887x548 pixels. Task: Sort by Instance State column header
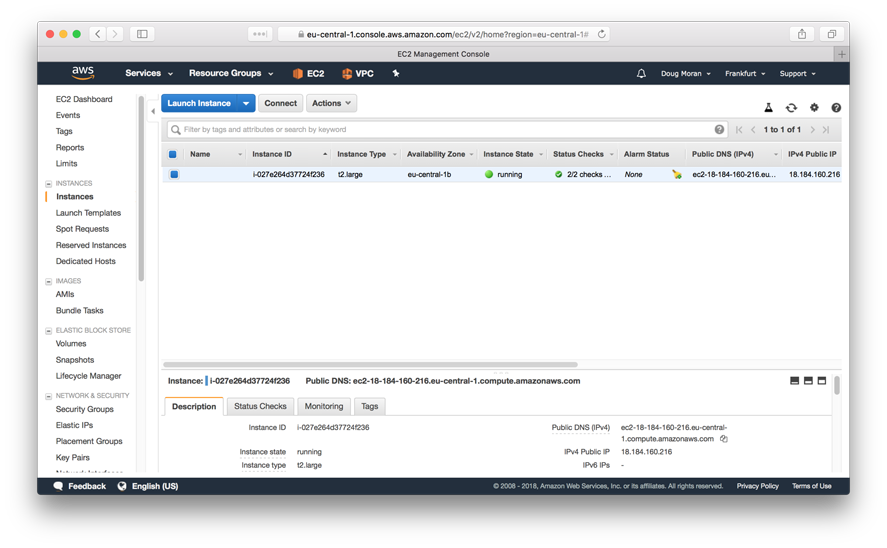tap(513, 154)
